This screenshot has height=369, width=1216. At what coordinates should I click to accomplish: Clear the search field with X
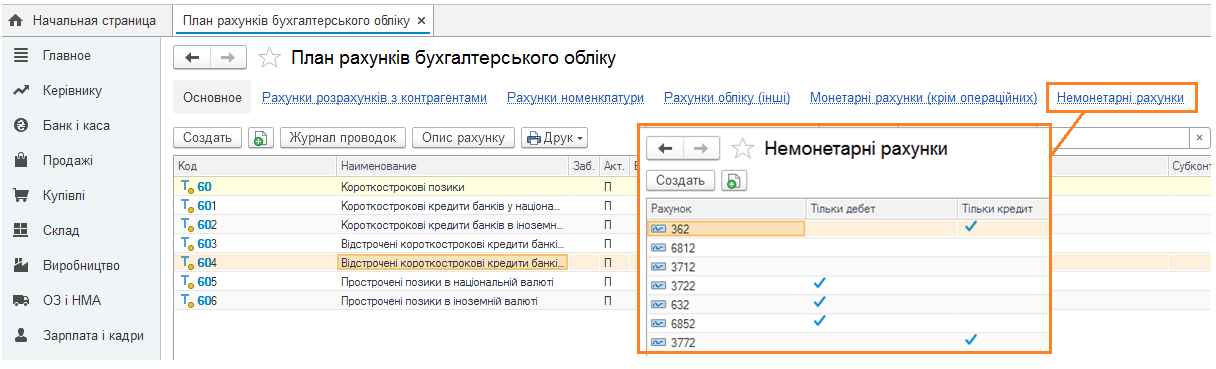1200,138
